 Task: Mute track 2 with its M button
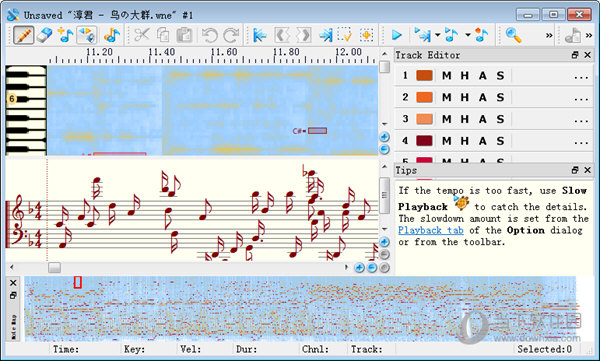(446, 97)
